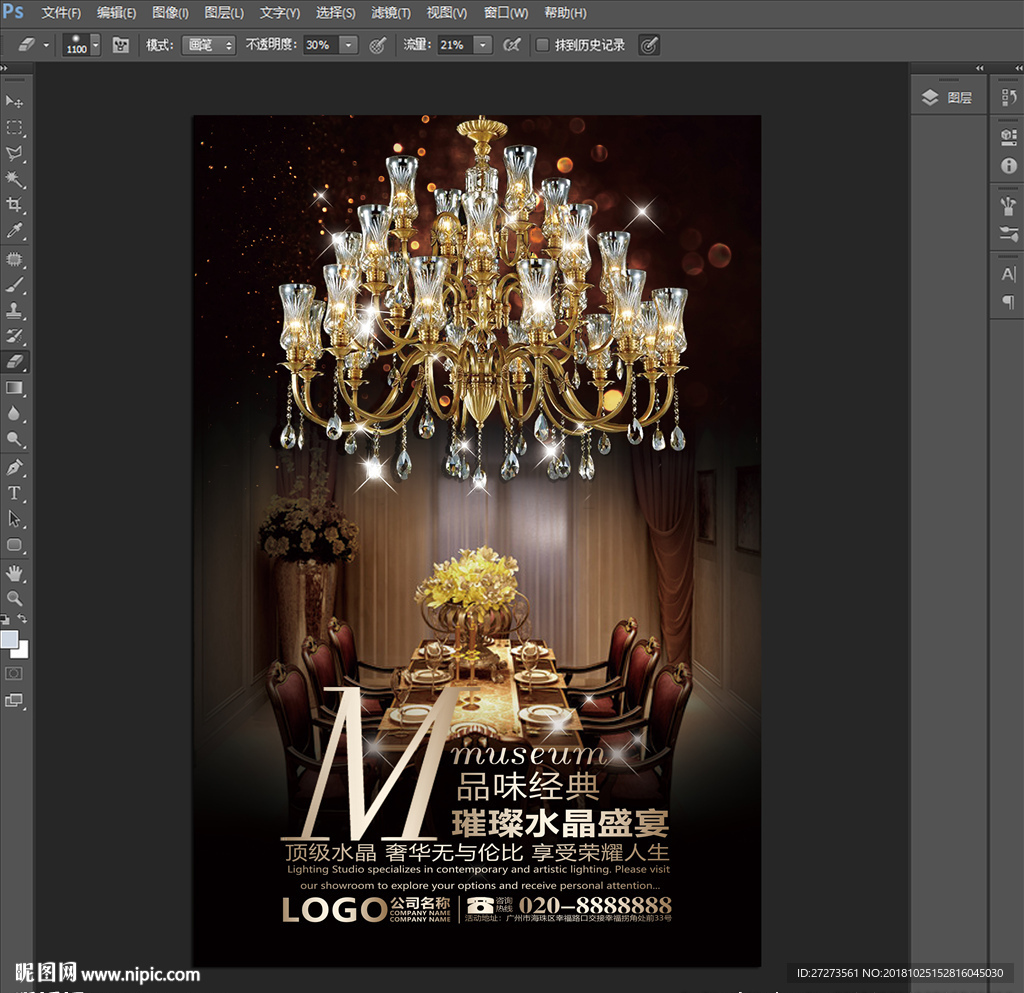Select the Pen tool
The width and height of the screenshot is (1024, 993).
(14, 467)
